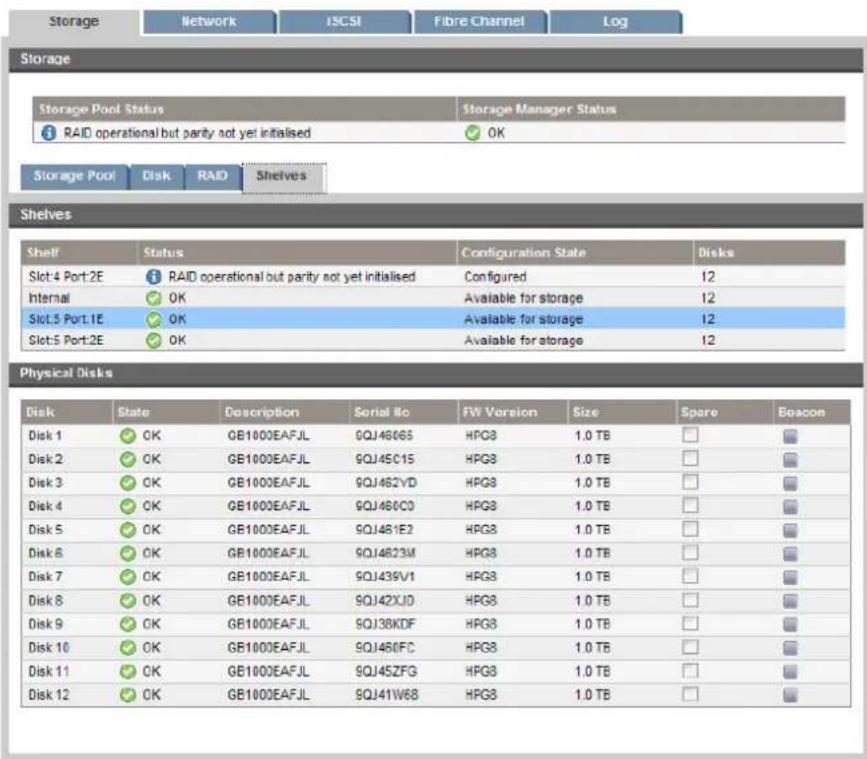867x759 pixels.
Task: Open the iSCSI tab
Action: coord(344,22)
